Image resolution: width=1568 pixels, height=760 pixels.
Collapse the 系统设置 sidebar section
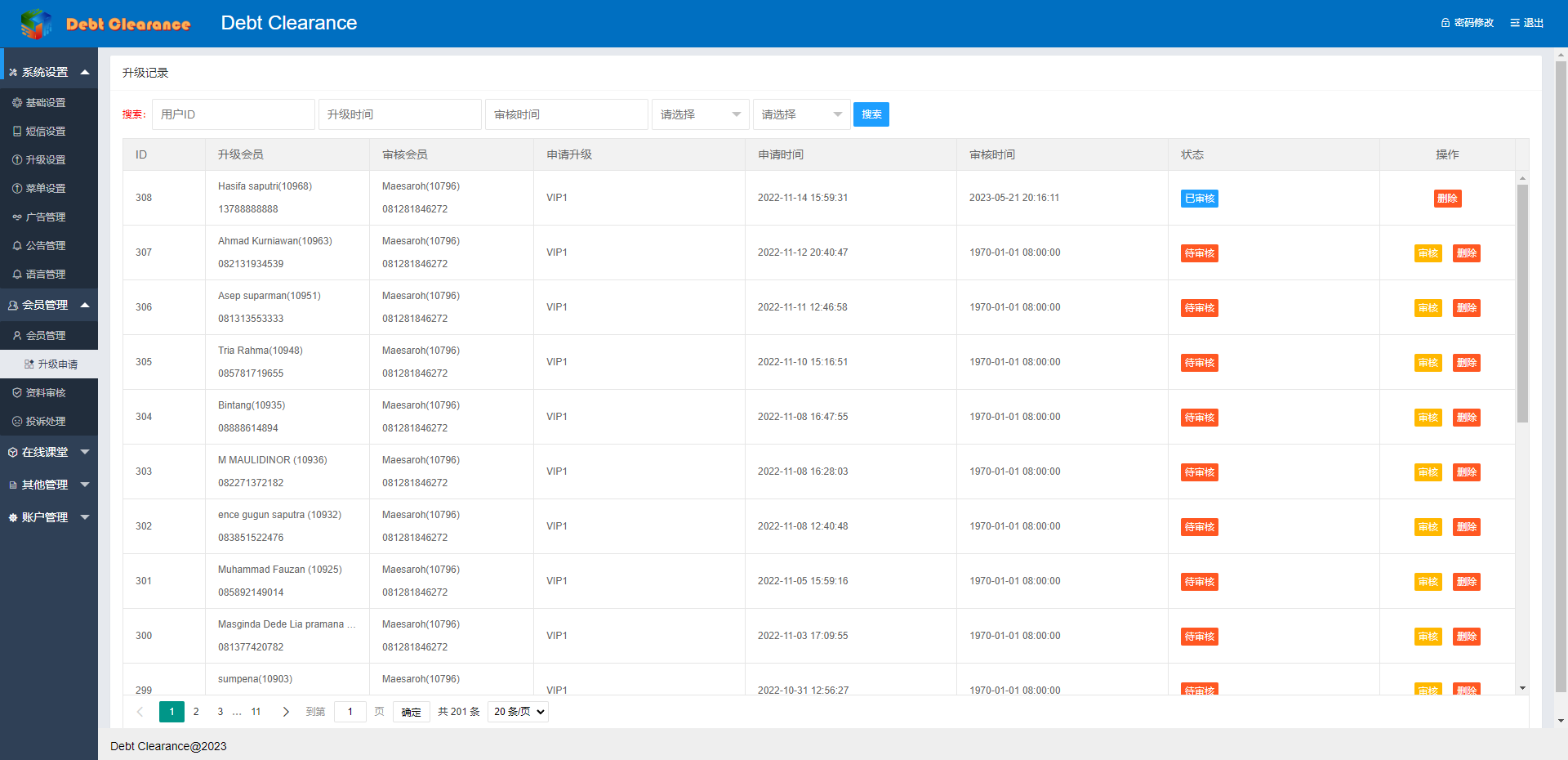pyautogui.click(x=85, y=73)
